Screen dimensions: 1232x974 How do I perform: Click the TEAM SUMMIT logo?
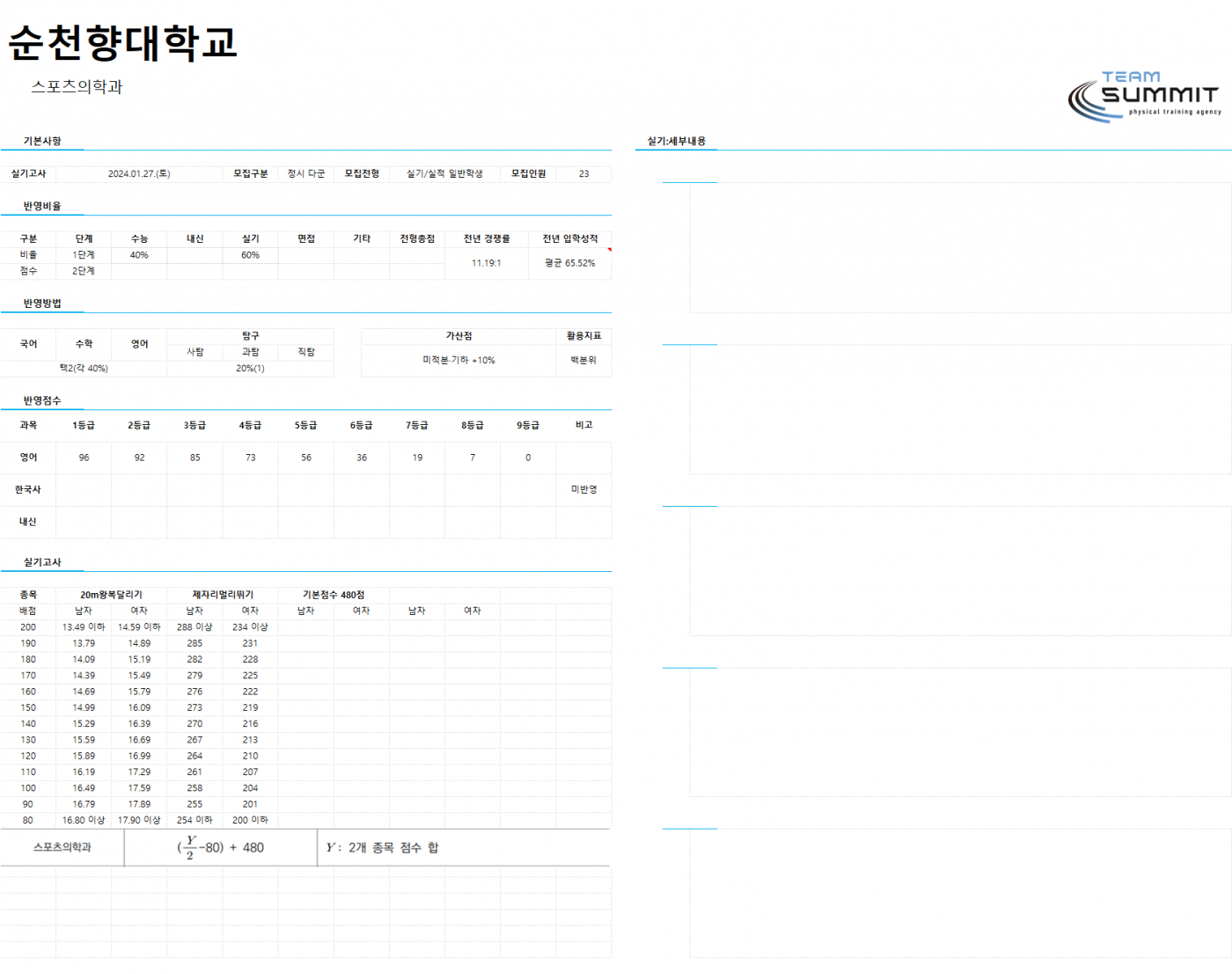click(1145, 96)
